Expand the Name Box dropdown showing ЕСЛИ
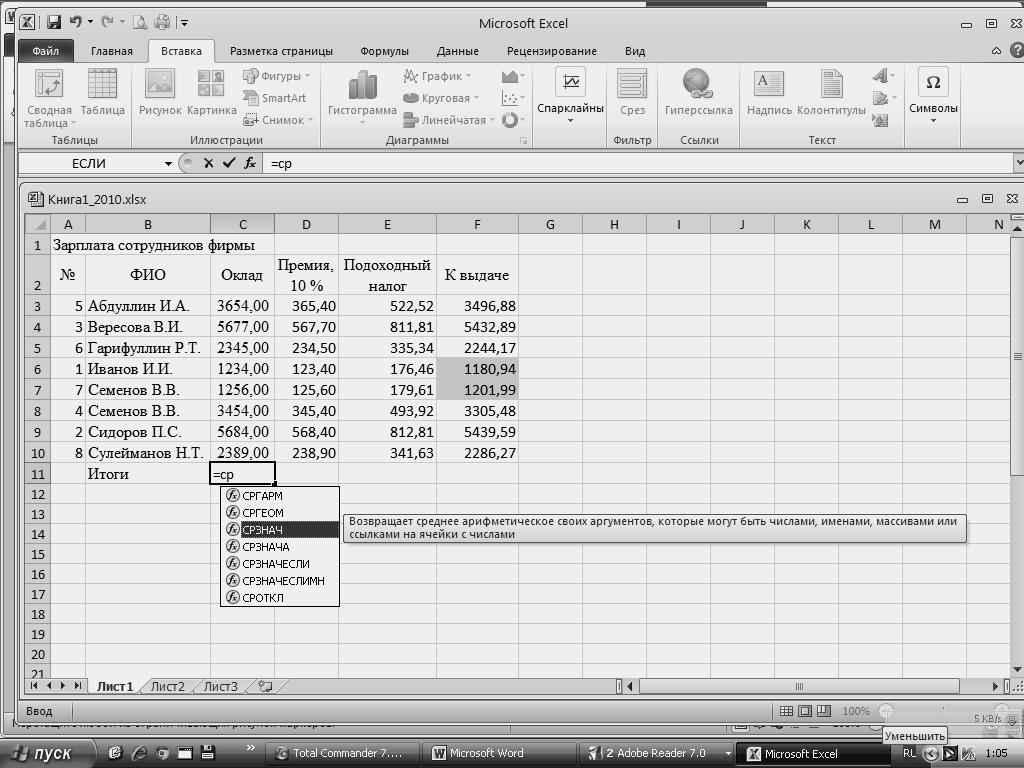The height and width of the screenshot is (768, 1024). 168,163
